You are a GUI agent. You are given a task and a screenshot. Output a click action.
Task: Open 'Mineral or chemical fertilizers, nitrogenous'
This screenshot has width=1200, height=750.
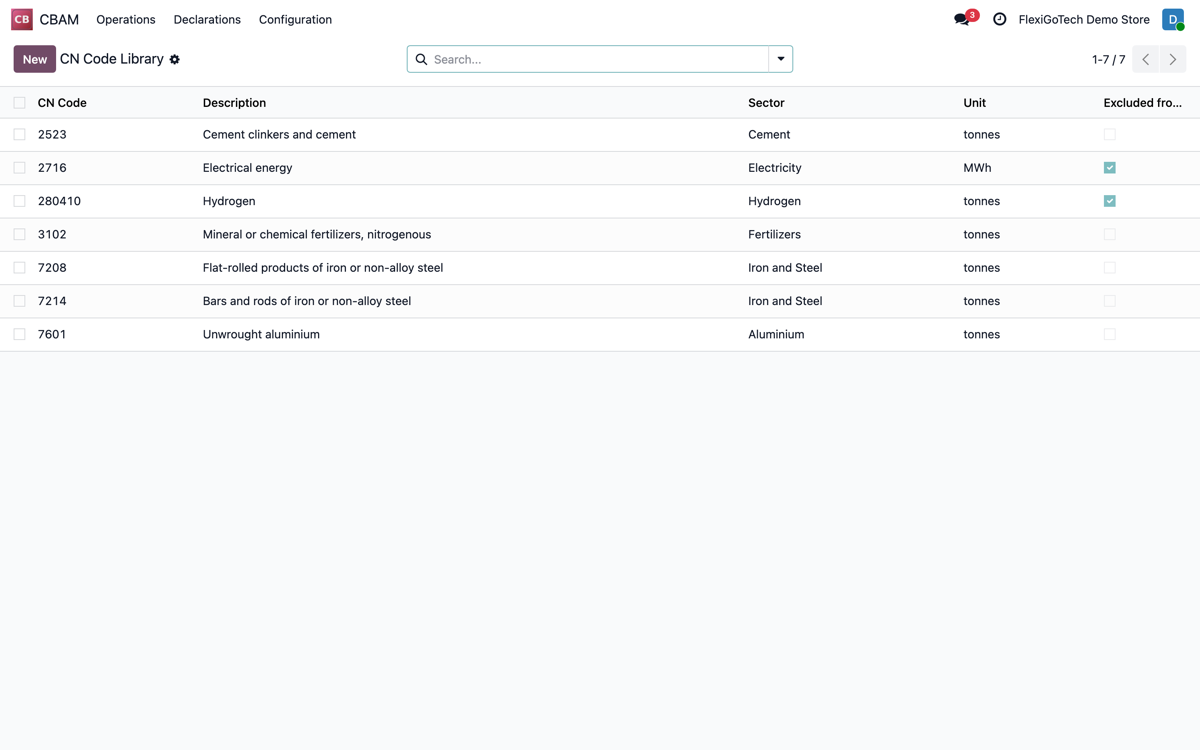(x=317, y=234)
